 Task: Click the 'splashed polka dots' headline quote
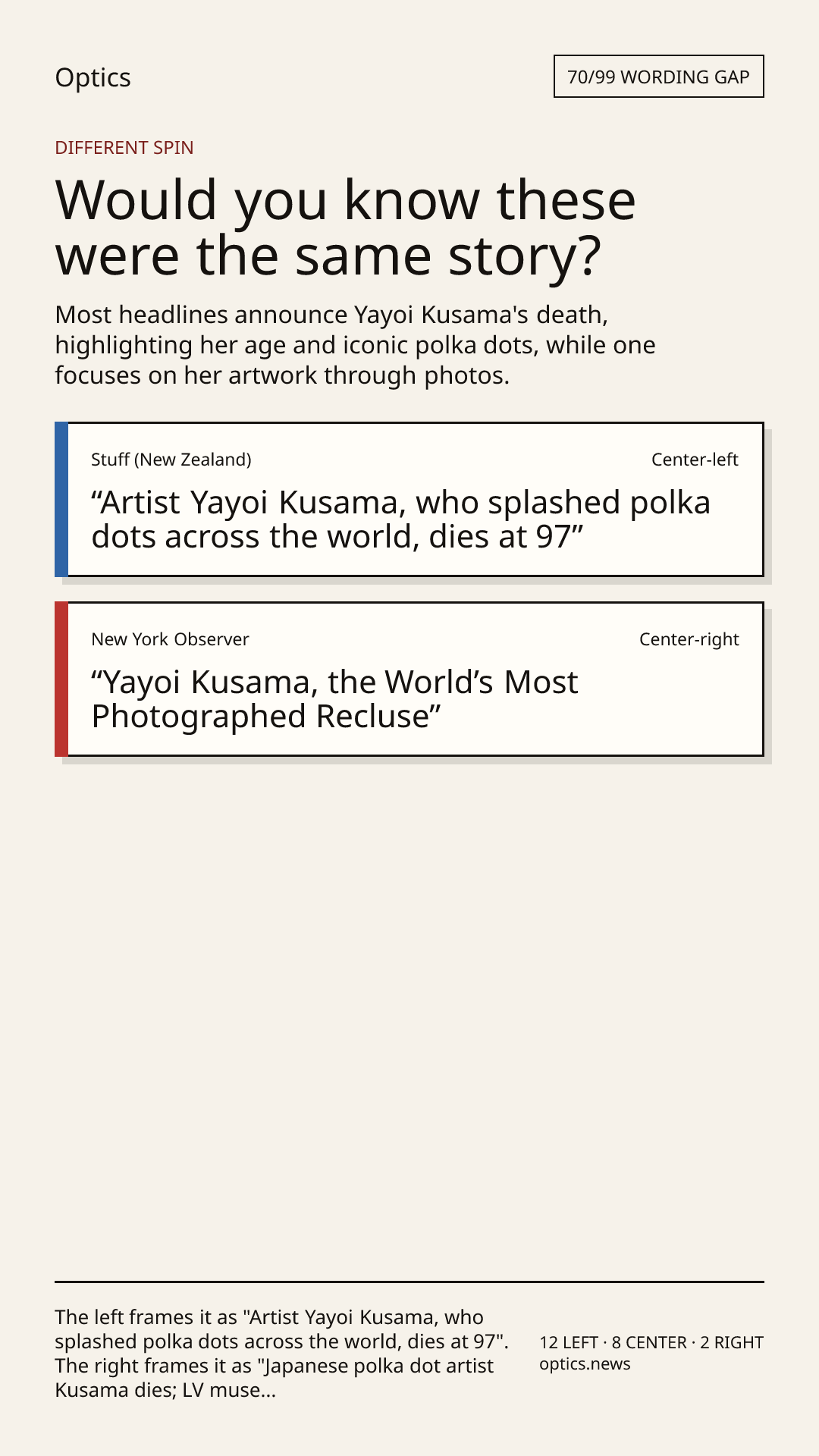click(401, 519)
